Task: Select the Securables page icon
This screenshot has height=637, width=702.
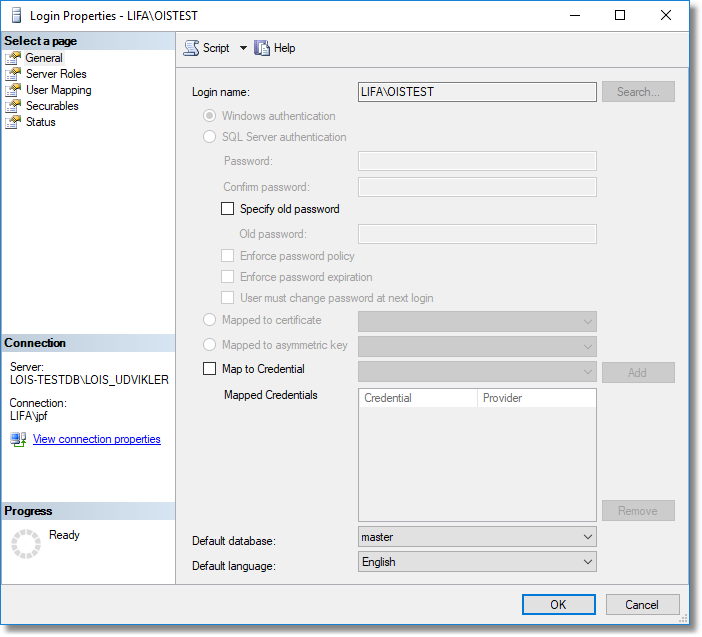Action: (x=13, y=106)
